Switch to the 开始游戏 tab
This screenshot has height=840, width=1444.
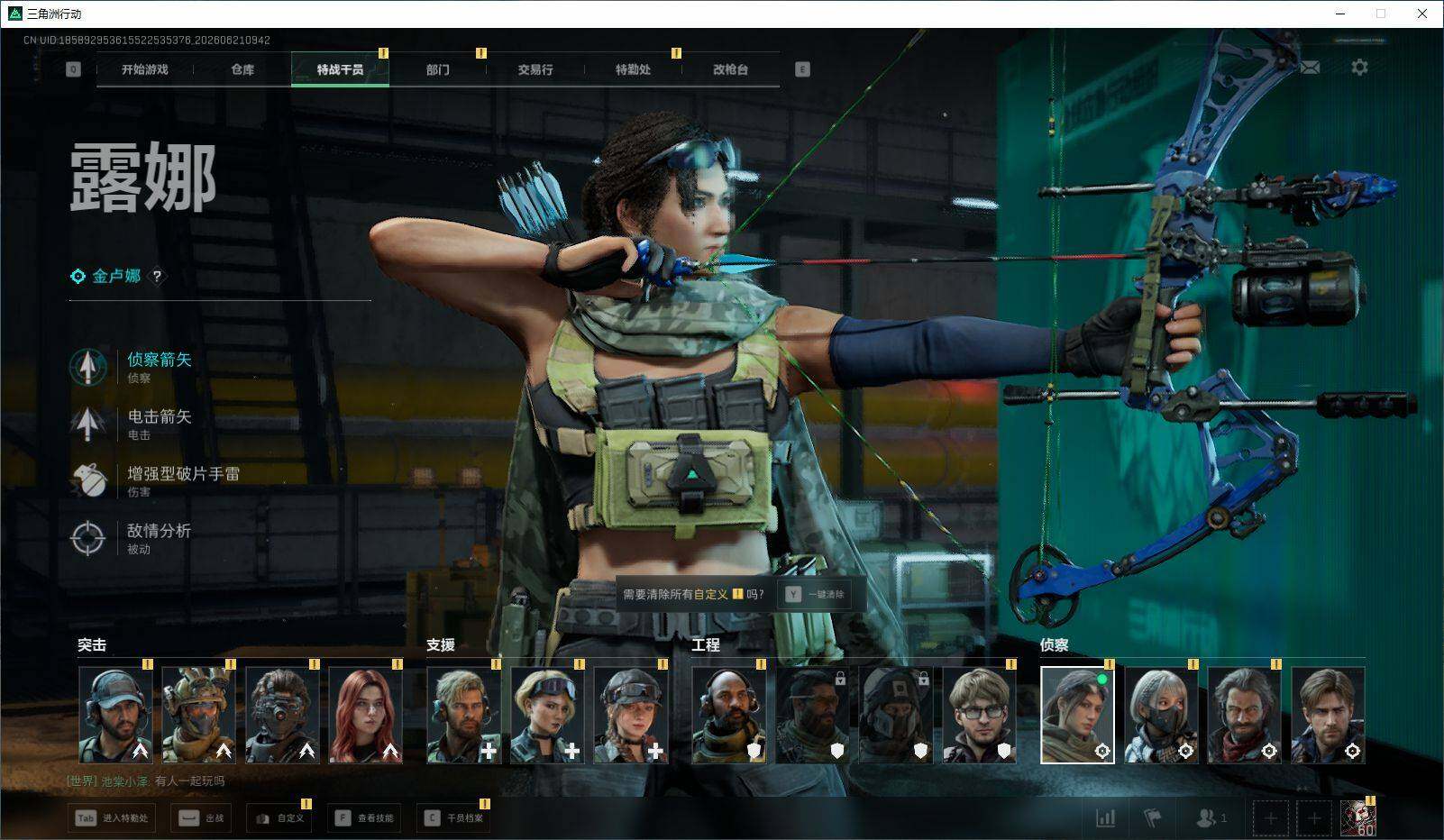pyautogui.click(x=145, y=69)
